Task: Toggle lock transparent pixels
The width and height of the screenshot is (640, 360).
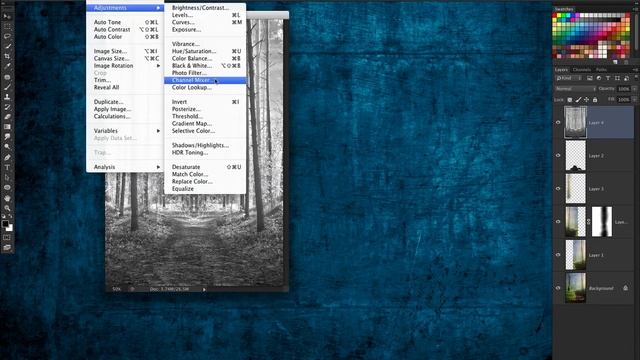Action: (570, 100)
